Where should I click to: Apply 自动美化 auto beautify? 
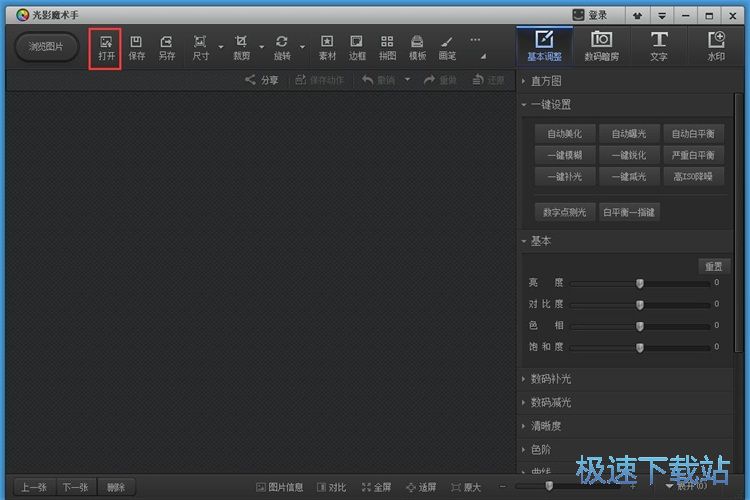(x=564, y=133)
